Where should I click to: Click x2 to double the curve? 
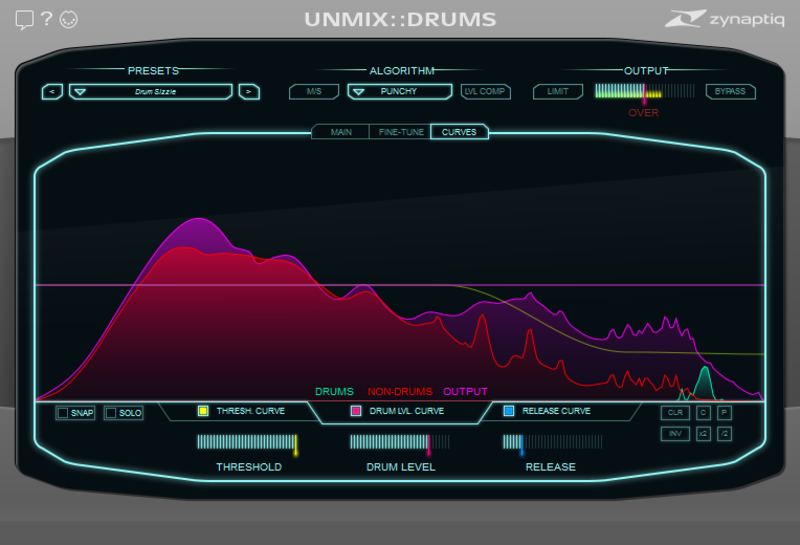703,434
